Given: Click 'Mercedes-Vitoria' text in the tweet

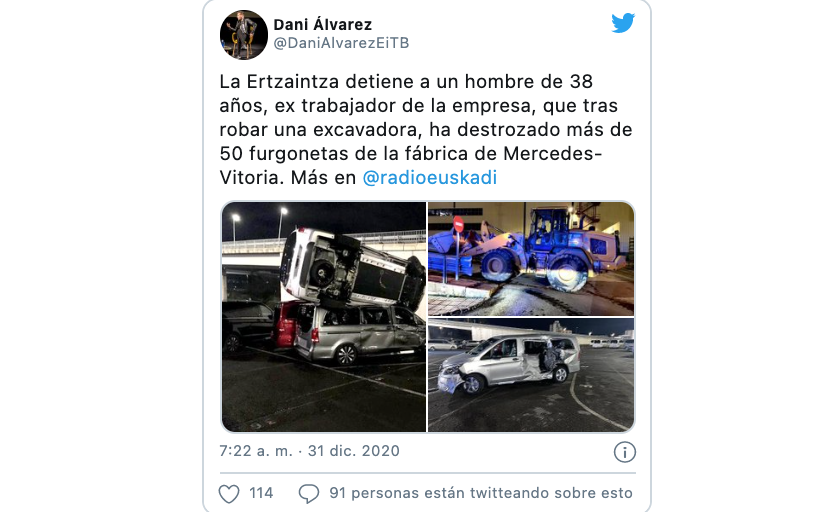Looking at the screenshot, I should click(410, 166).
